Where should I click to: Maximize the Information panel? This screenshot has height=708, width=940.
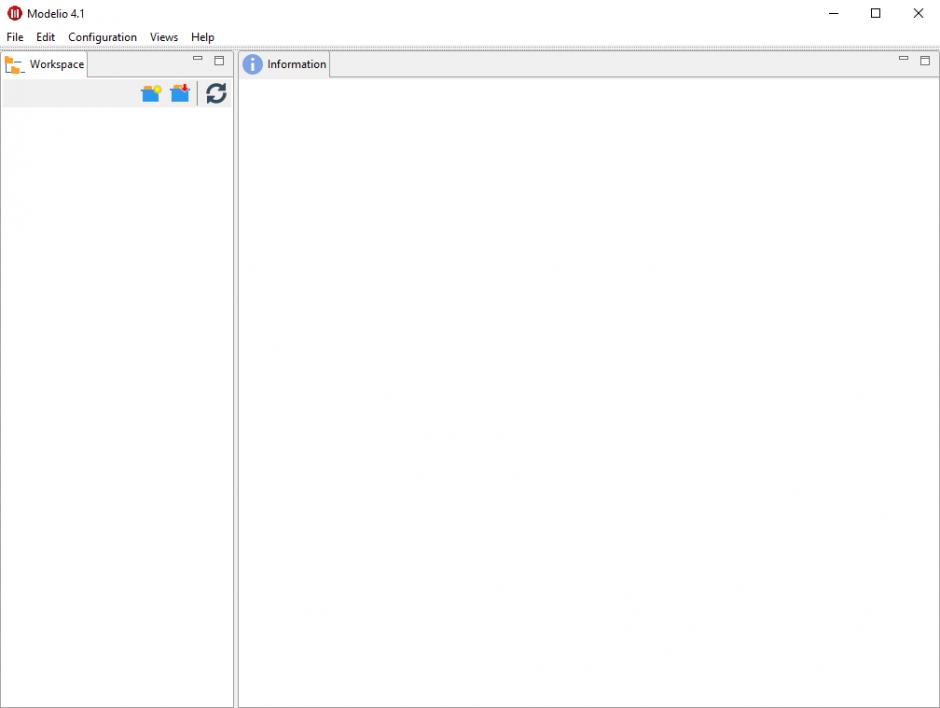point(925,60)
